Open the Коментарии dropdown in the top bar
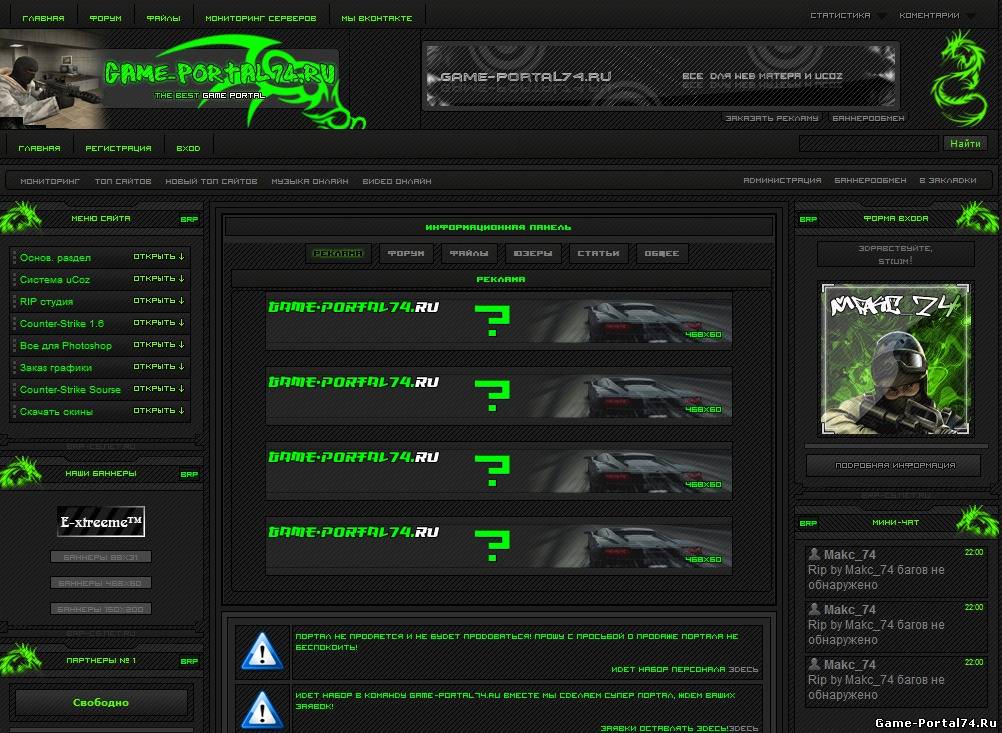1002x733 pixels. [936, 15]
